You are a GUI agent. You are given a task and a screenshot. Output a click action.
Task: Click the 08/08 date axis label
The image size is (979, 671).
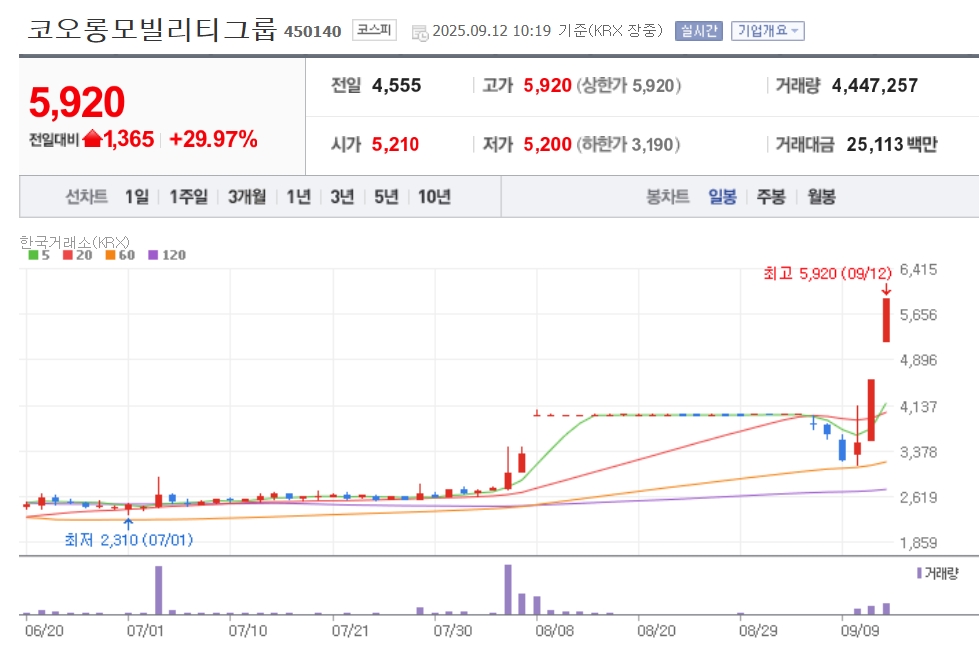554,630
